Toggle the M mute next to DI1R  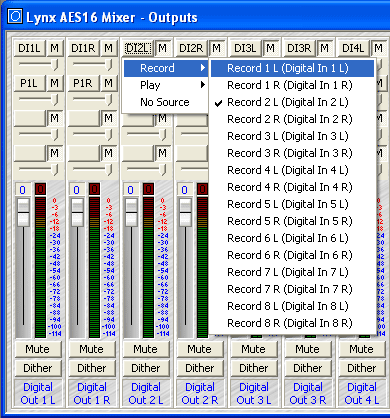pyautogui.click(x=108, y=48)
